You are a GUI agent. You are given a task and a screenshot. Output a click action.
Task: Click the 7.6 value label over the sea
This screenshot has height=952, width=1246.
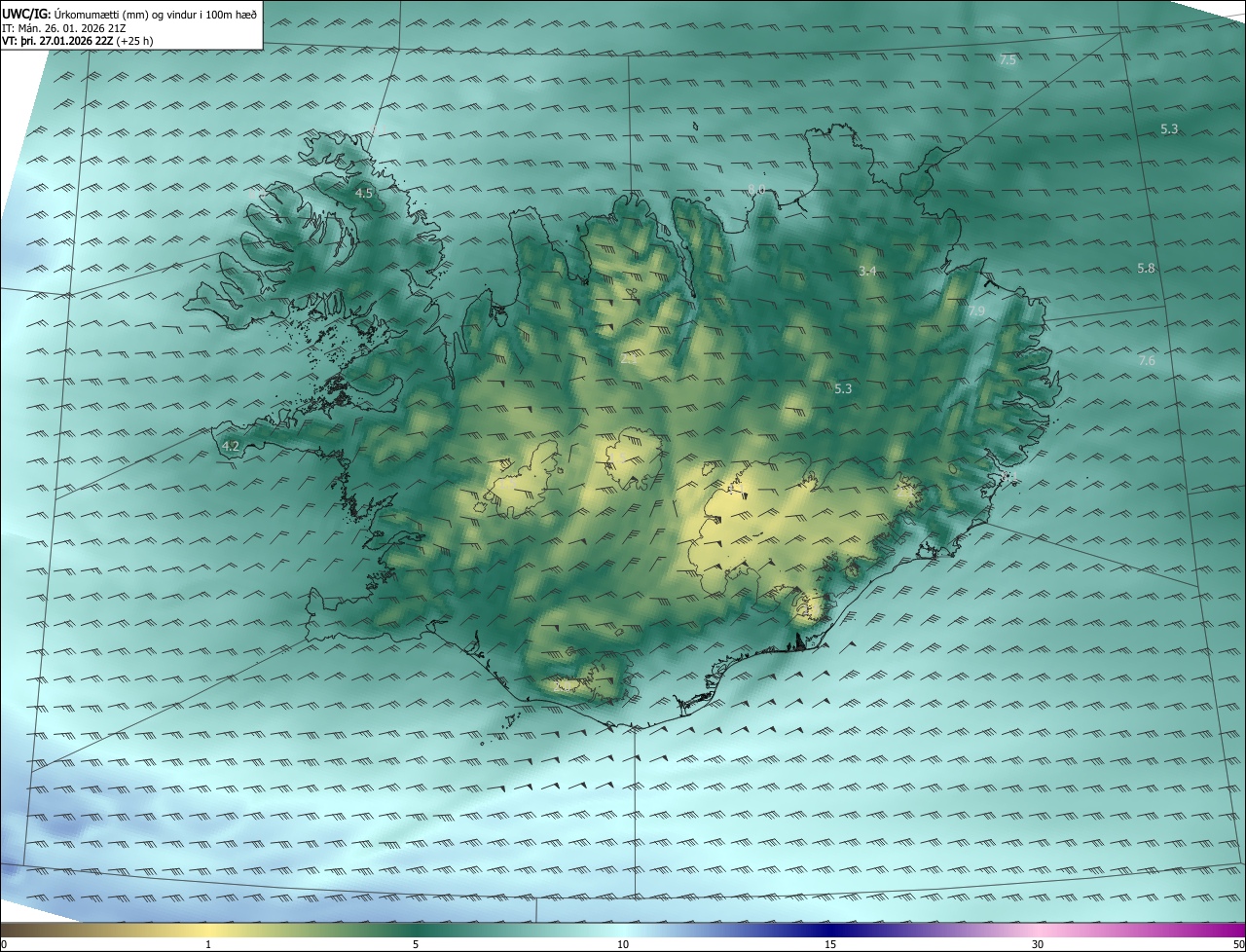pyautogui.click(x=1147, y=361)
